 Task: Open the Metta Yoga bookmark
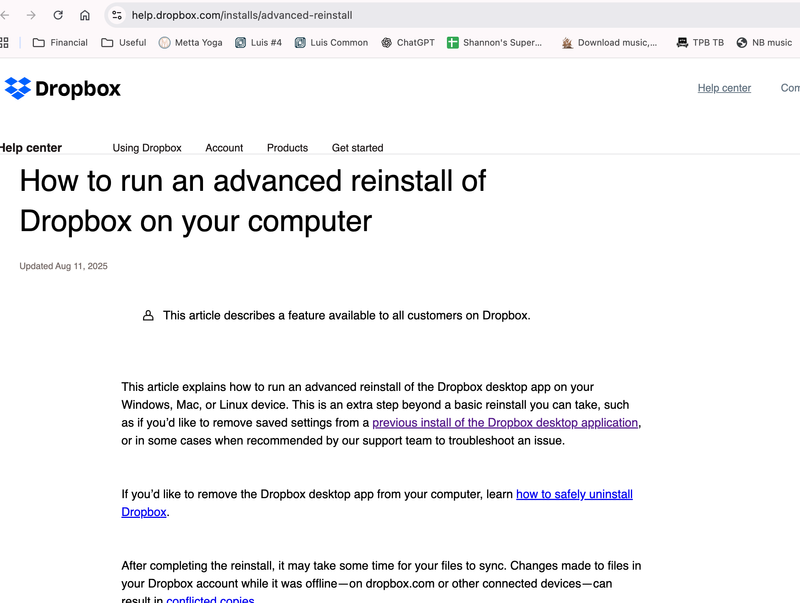(x=190, y=43)
